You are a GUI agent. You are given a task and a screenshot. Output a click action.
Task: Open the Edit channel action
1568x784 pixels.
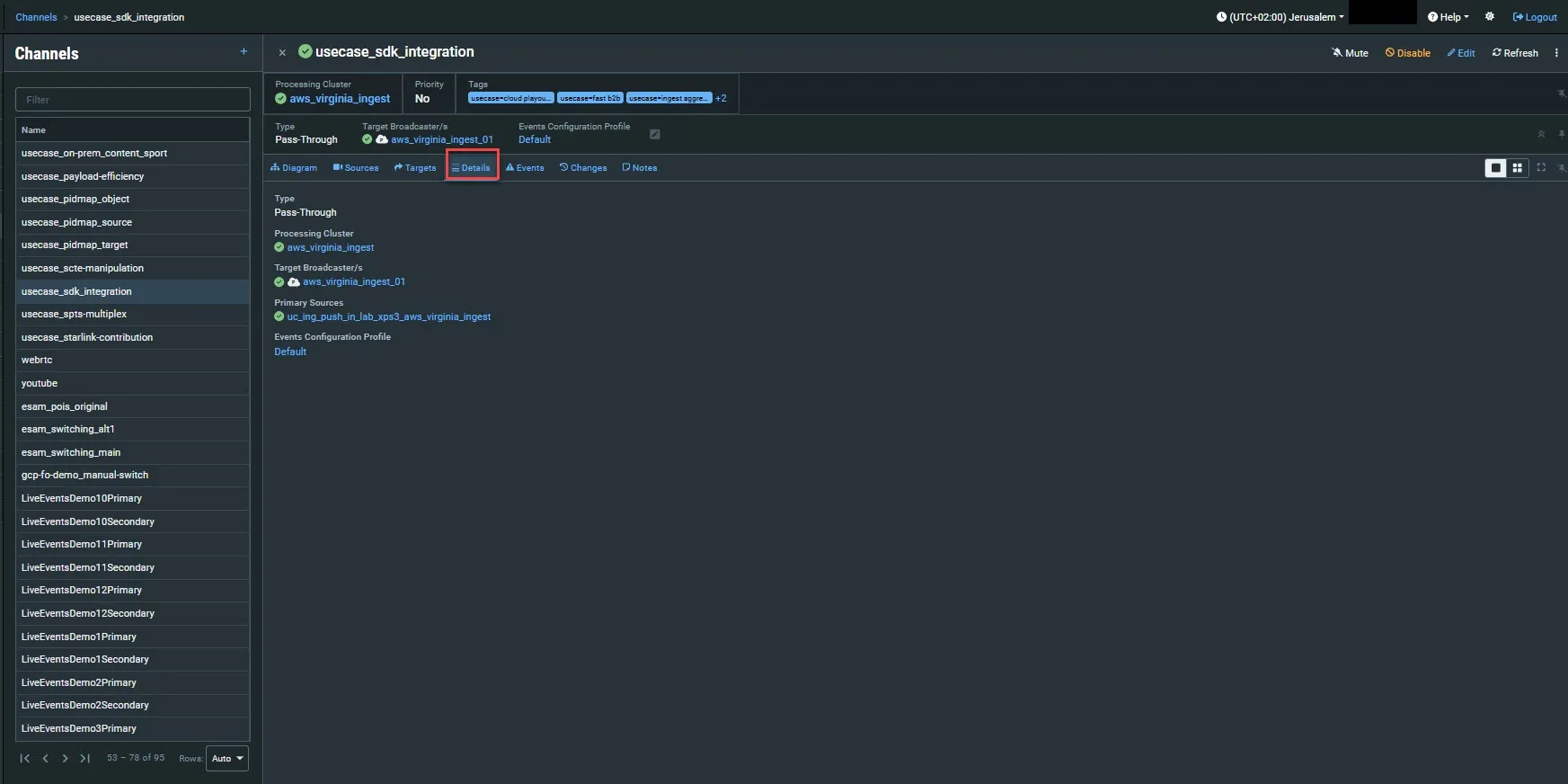click(1461, 53)
